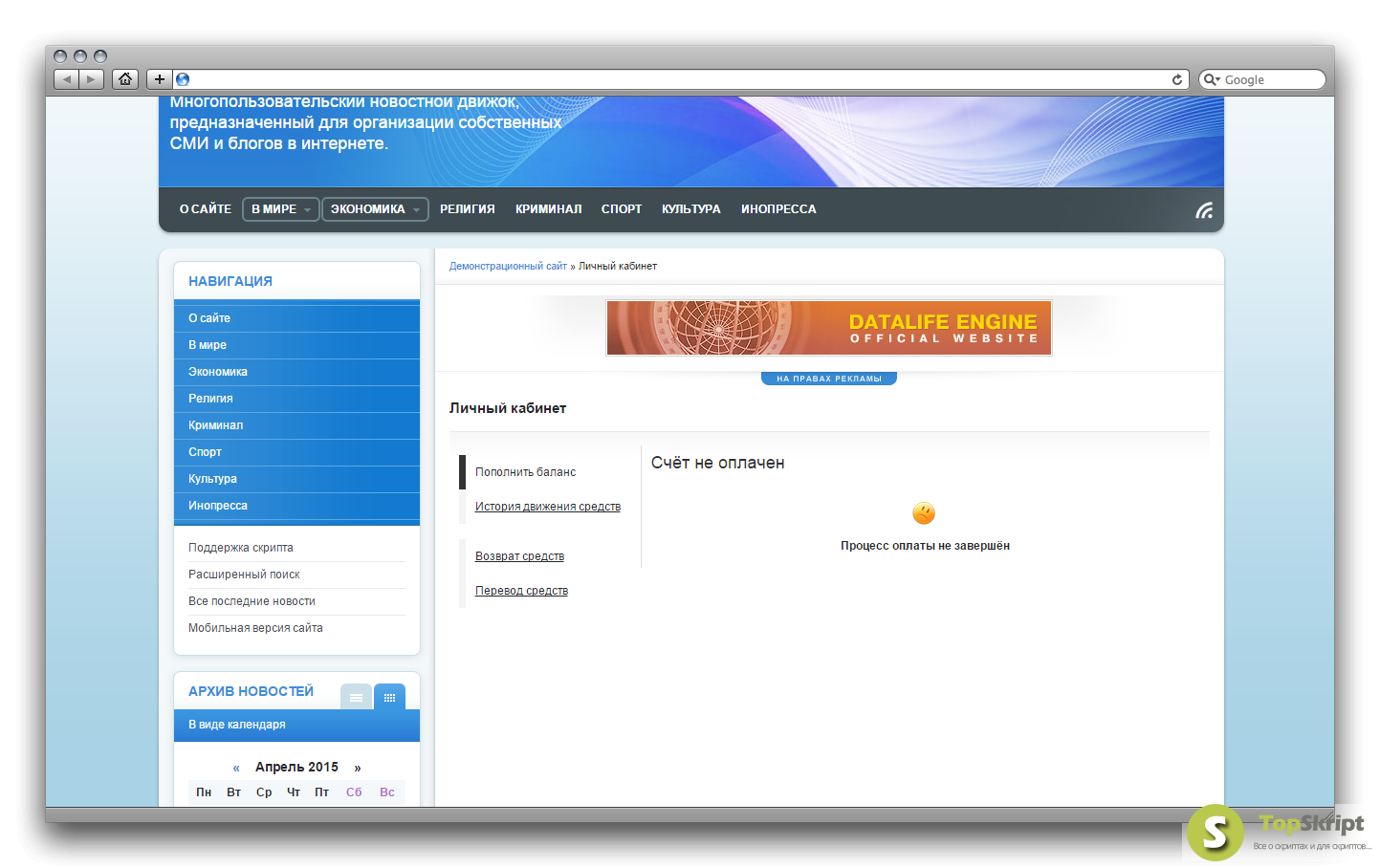Viewport: 1380px width, 868px height.
Task: Select Пополнить баланс tab
Action: 525,472
